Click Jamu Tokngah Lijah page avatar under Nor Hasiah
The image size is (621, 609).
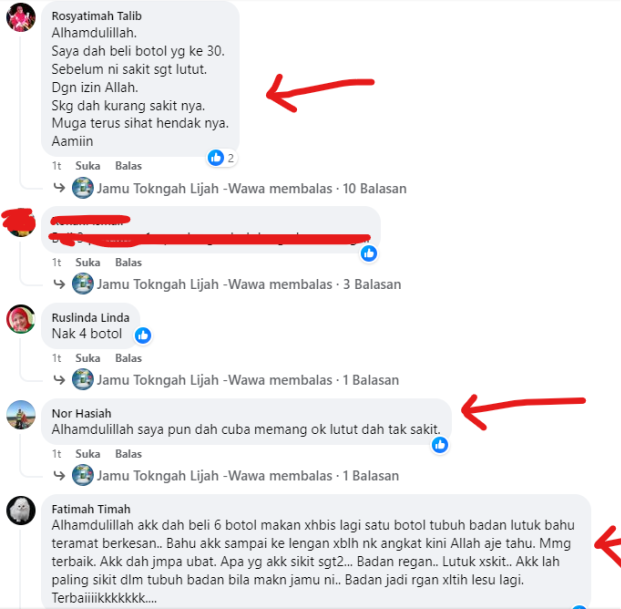[83, 475]
